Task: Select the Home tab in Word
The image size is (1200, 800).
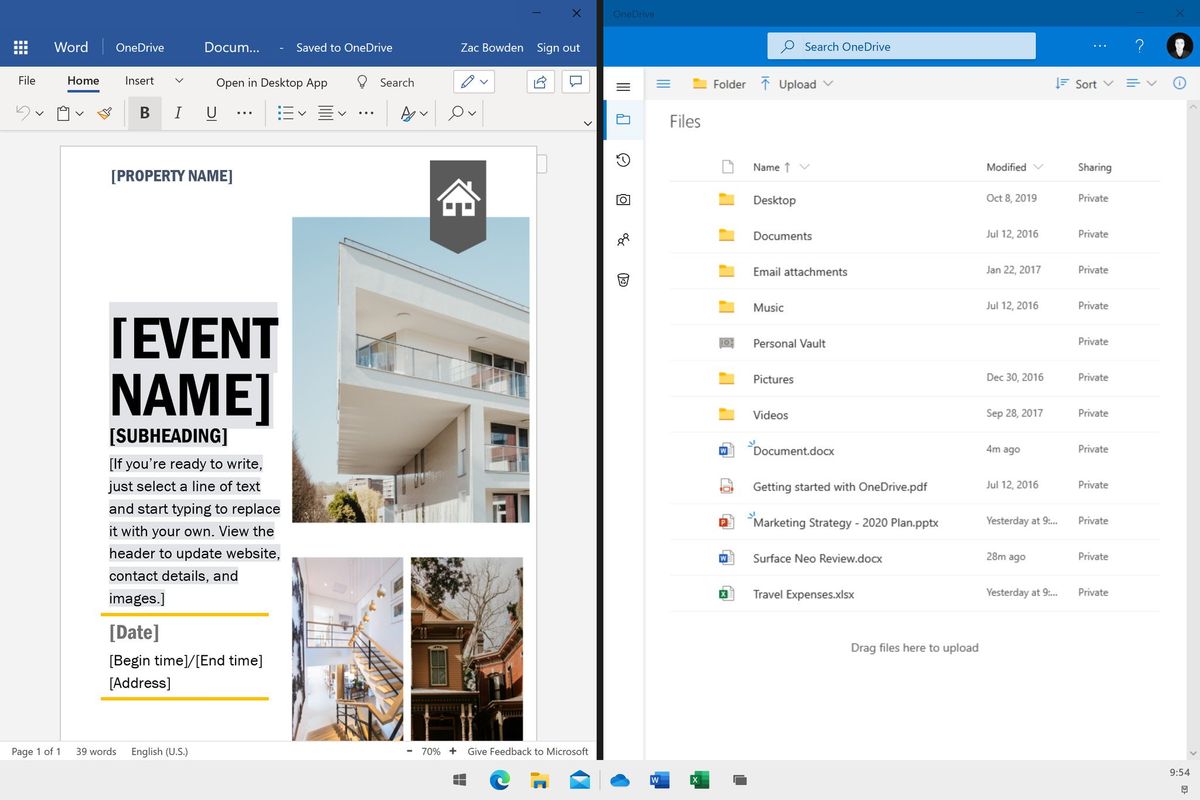Action: [x=83, y=81]
